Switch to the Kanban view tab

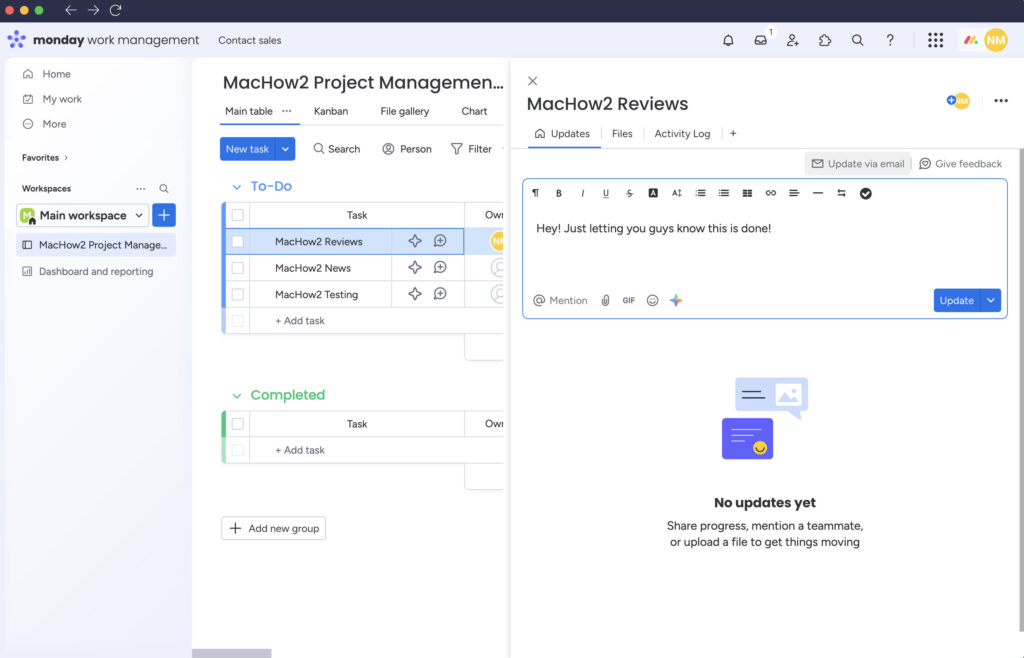point(330,111)
